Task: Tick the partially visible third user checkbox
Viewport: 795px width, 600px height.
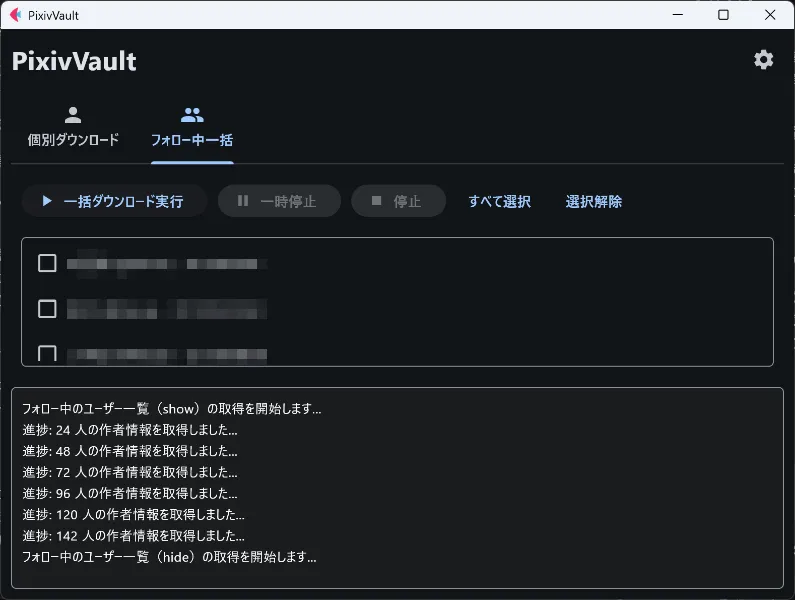Action: point(47,354)
